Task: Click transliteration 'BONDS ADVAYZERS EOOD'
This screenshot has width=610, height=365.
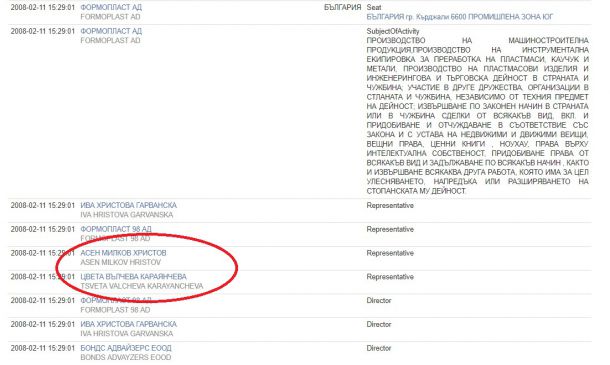Action: tap(126, 357)
